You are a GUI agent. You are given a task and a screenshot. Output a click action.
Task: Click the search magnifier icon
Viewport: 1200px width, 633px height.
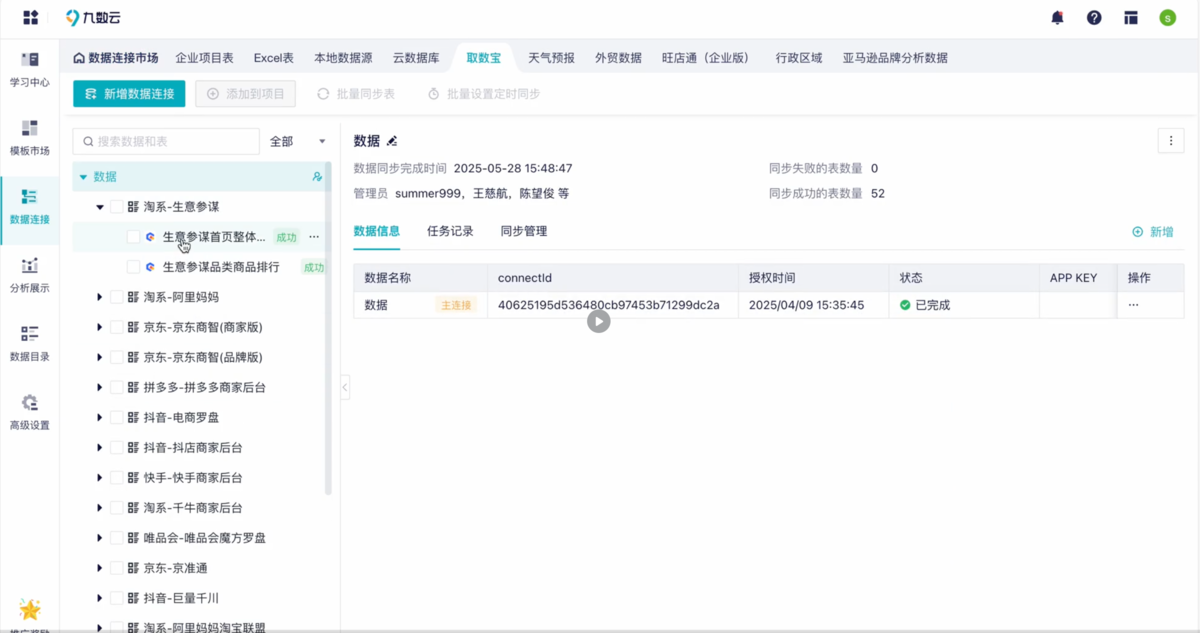tap(89, 142)
